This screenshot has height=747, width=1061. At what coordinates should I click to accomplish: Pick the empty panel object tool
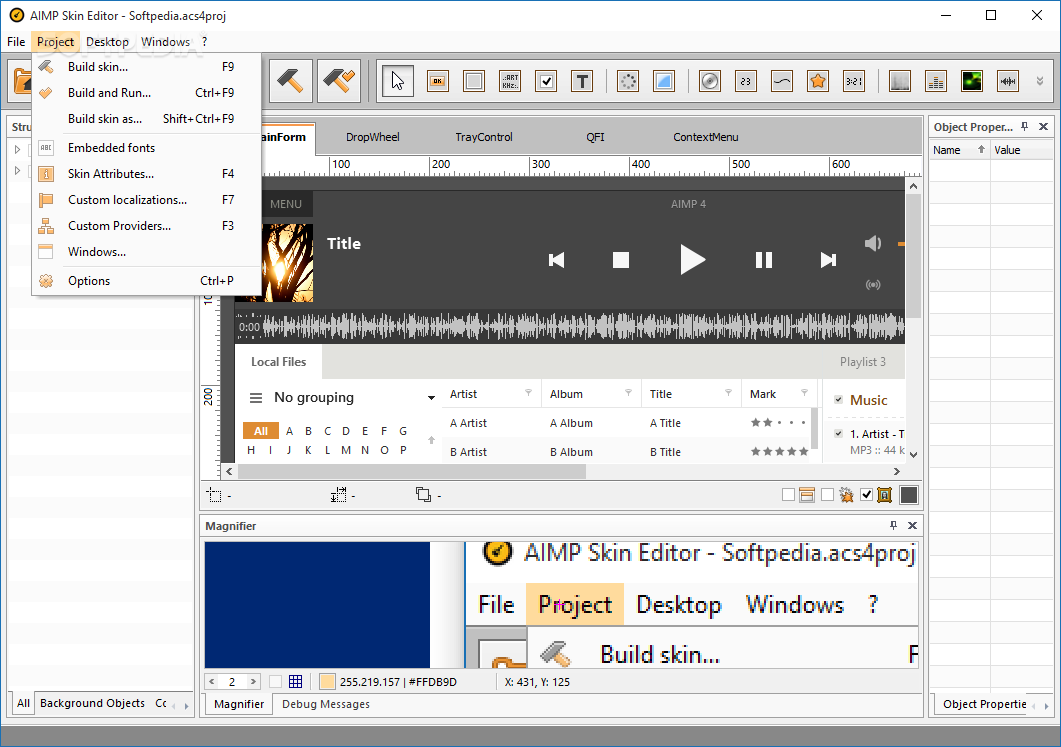pos(474,82)
